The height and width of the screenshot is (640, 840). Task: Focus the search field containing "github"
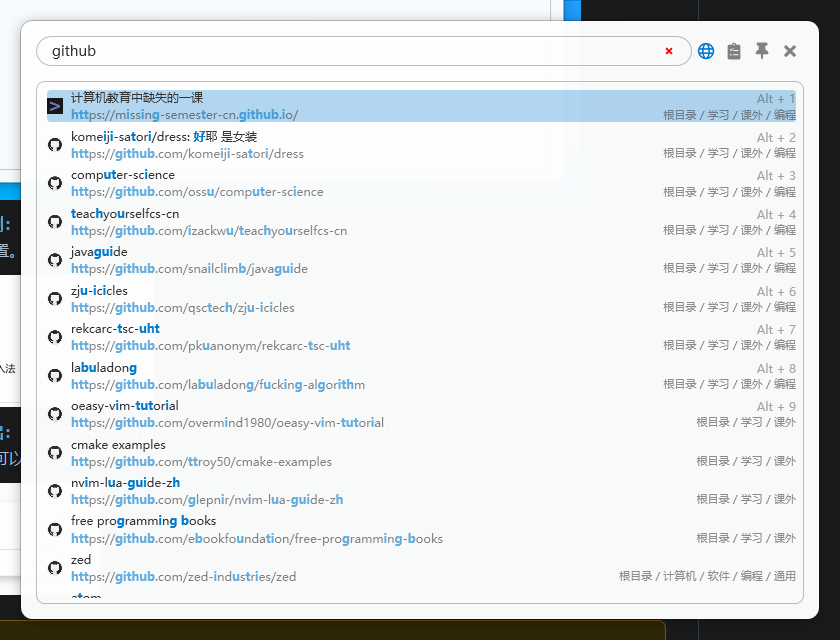point(350,51)
